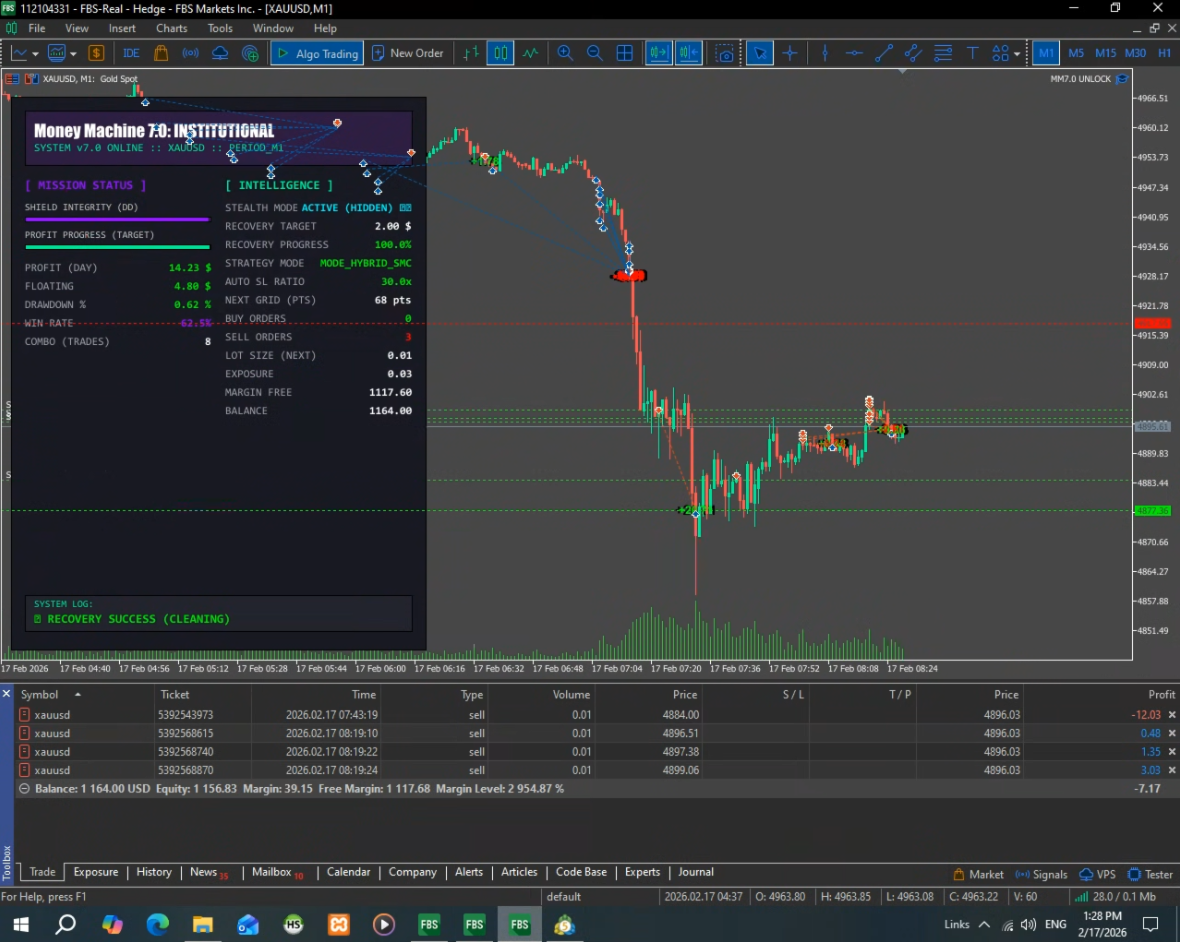Viewport: 1180px width, 942px height.
Task: Zoom in on the chart
Action: pyautogui.click(x=564, y=53)
